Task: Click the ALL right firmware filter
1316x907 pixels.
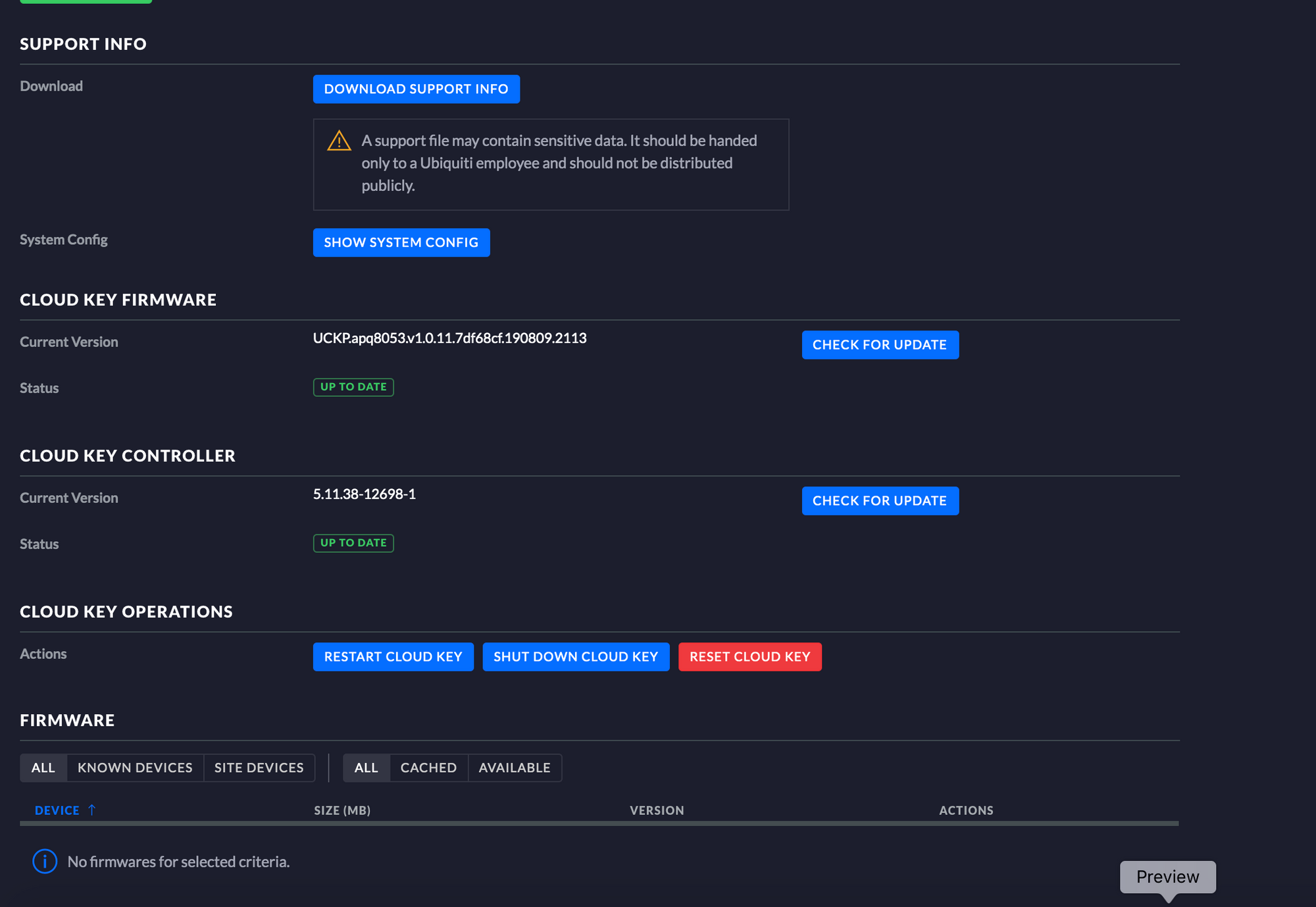Action: coord(364,767)
